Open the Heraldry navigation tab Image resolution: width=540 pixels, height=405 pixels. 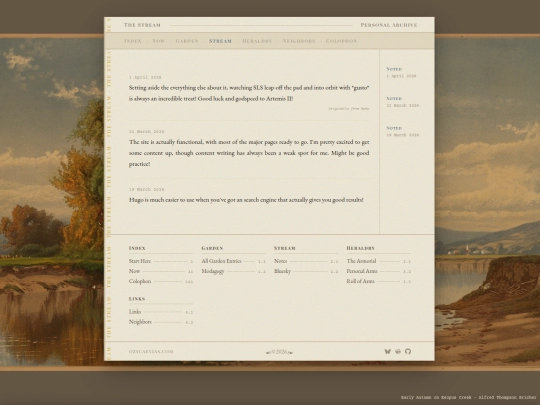[x=257, y=41]
